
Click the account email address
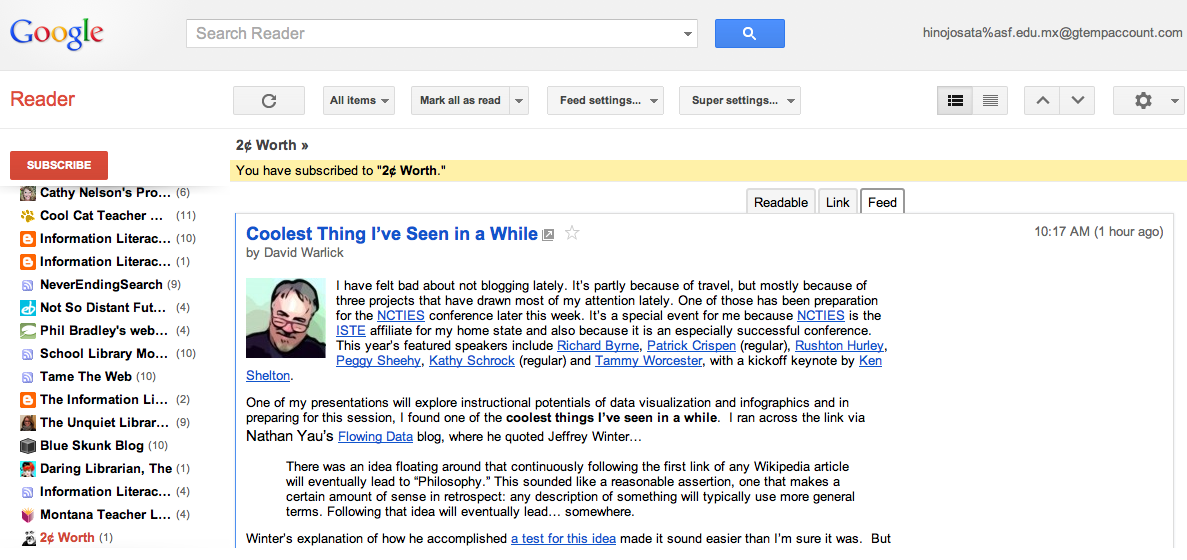(1051, 33)
